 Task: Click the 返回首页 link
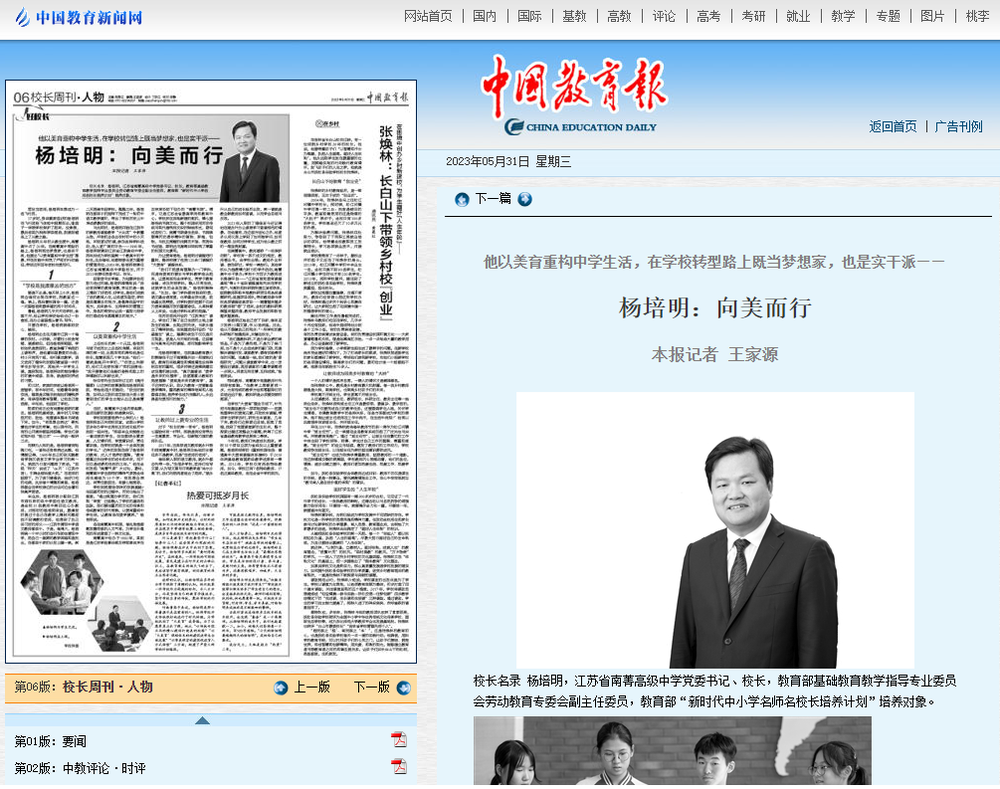(893, 126)
